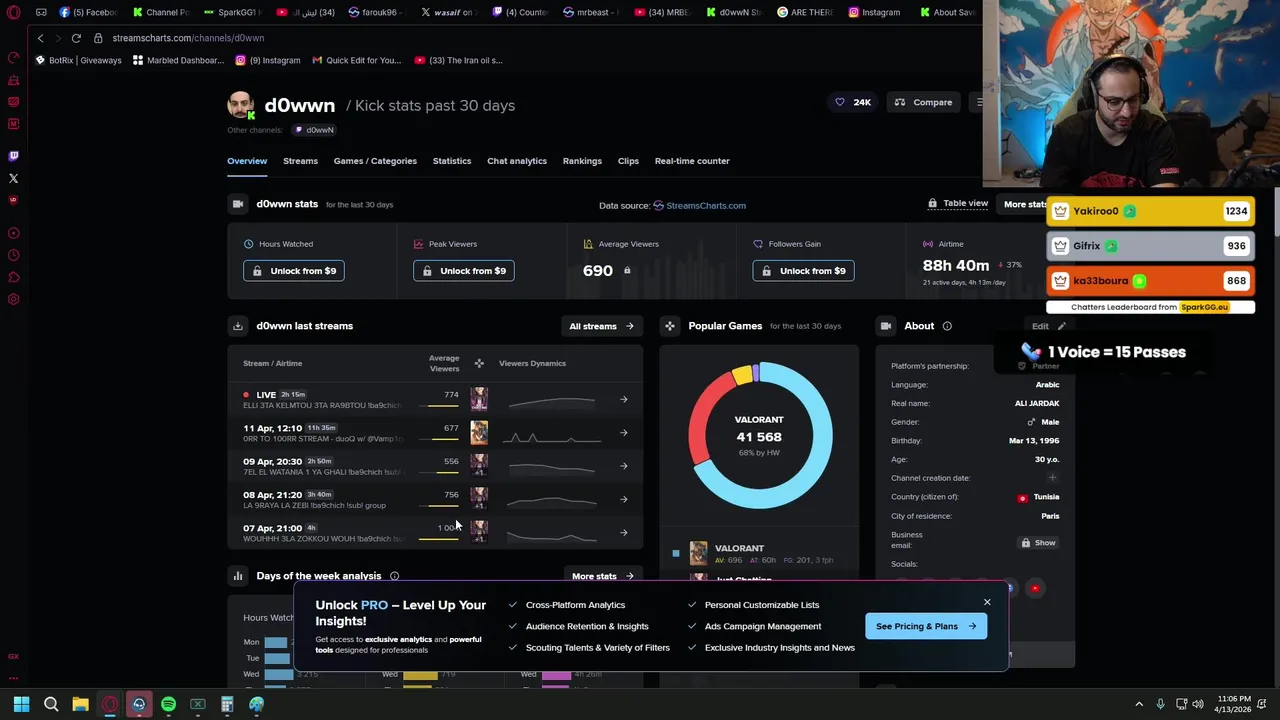Screen dimensions: 1280x720
Task: Click Unlock from $9 under Peak Viewers
Action: 464,271
